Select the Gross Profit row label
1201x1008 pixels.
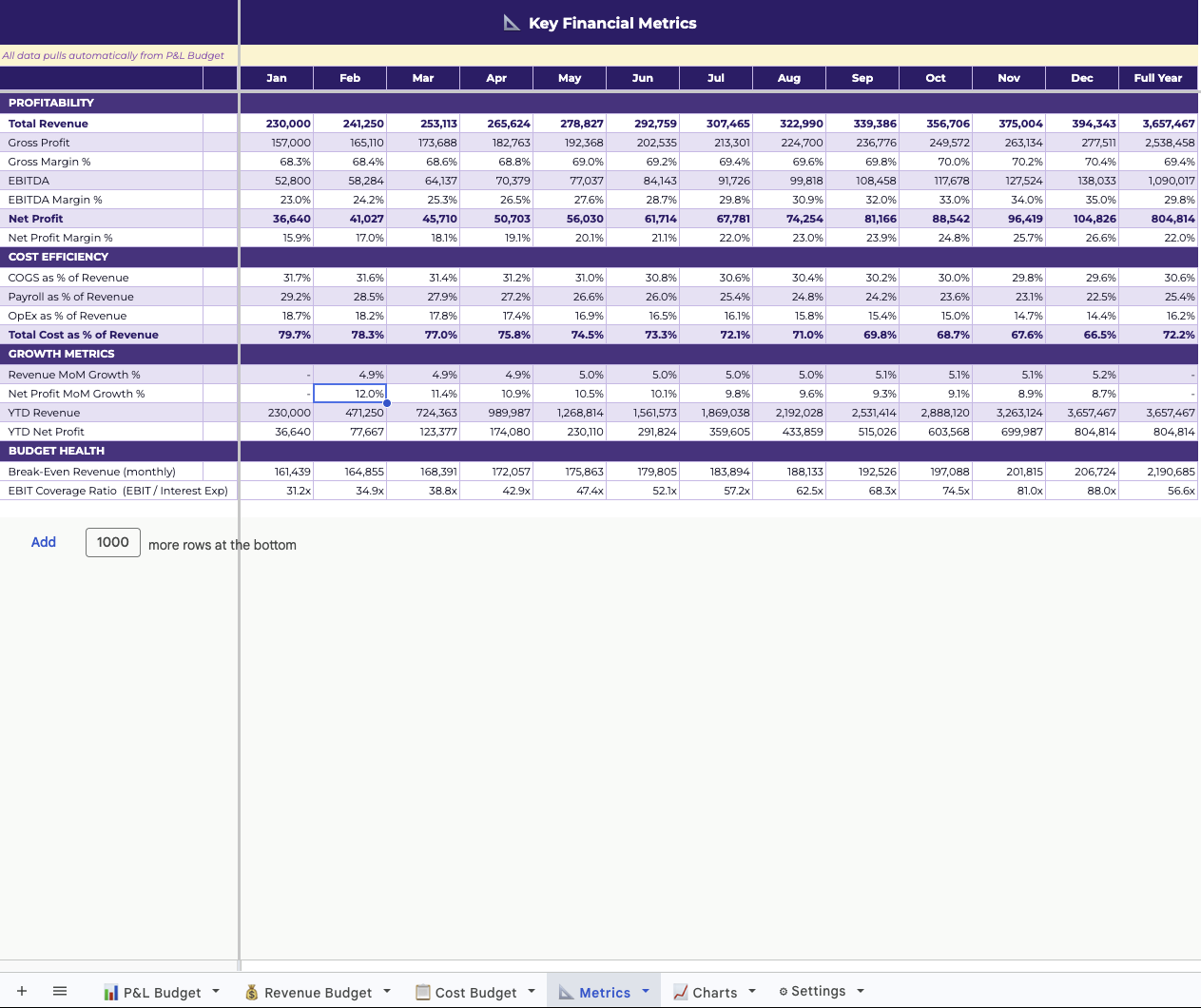coord(39,143)
